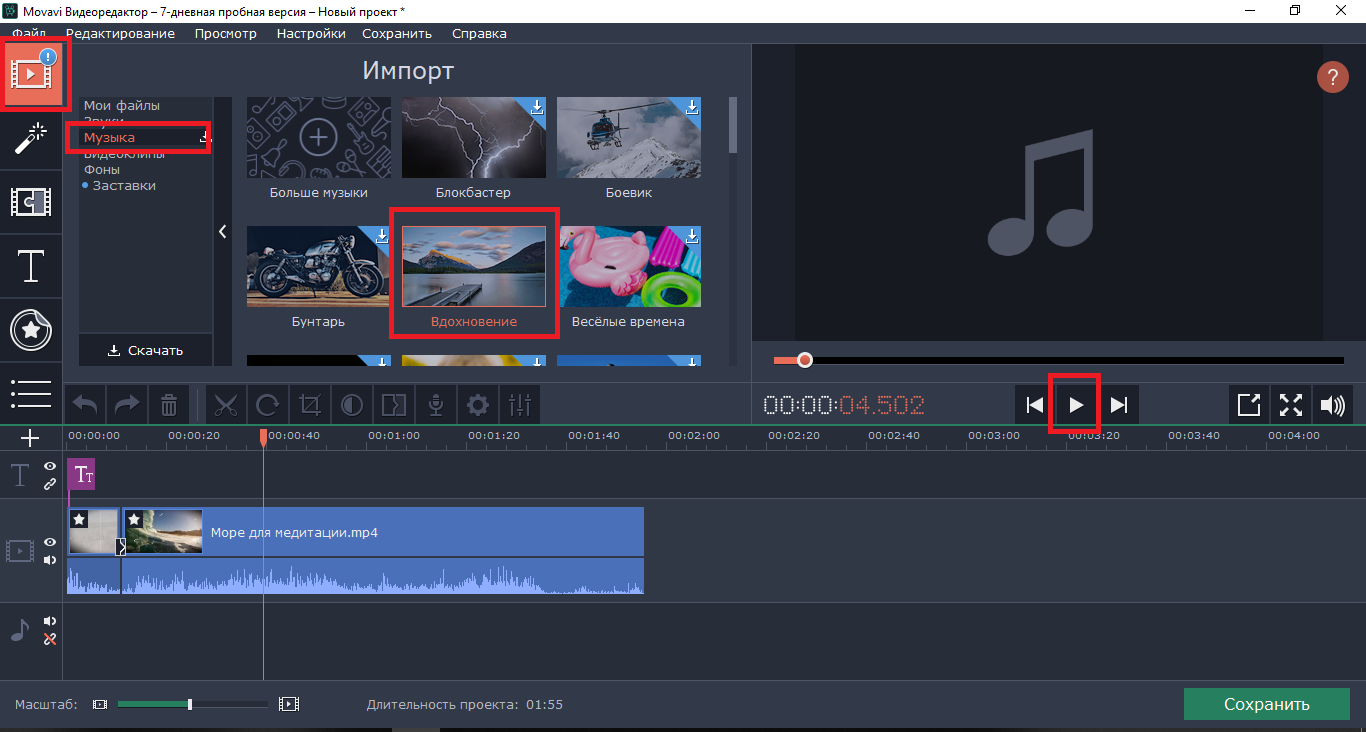Click the scissors Split clip tool
1366x732 pixels.
[226, 405]
